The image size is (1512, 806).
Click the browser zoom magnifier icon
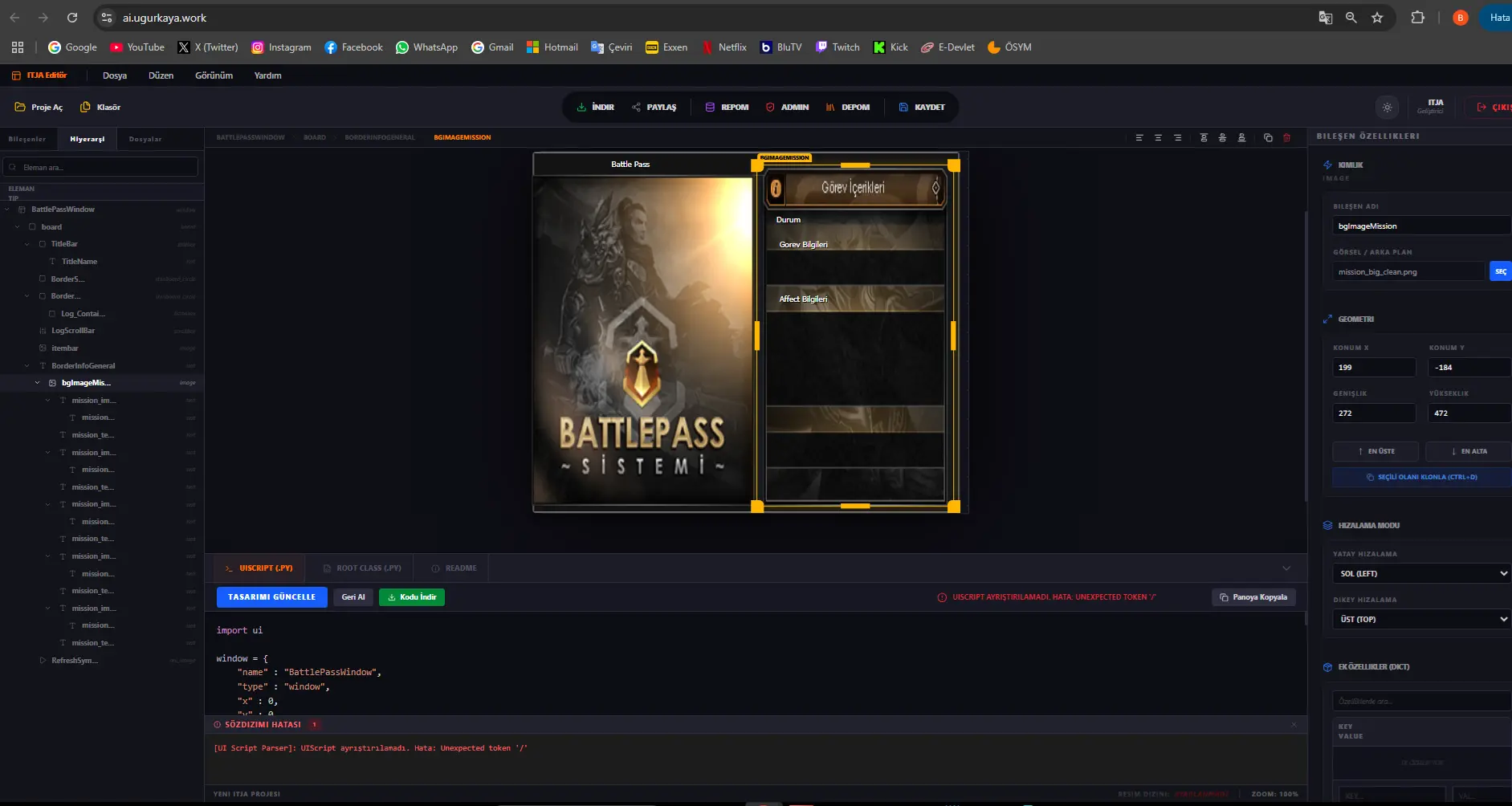click(1351, 18)
